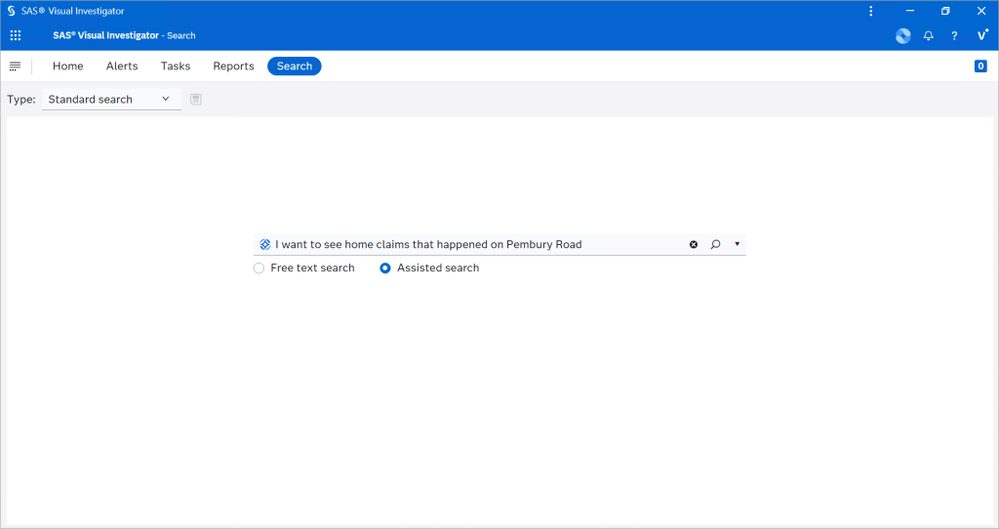The width and height of the screenshot is (999, 529).
Task: Select the Free text search radio button
Action: point(259,268)
